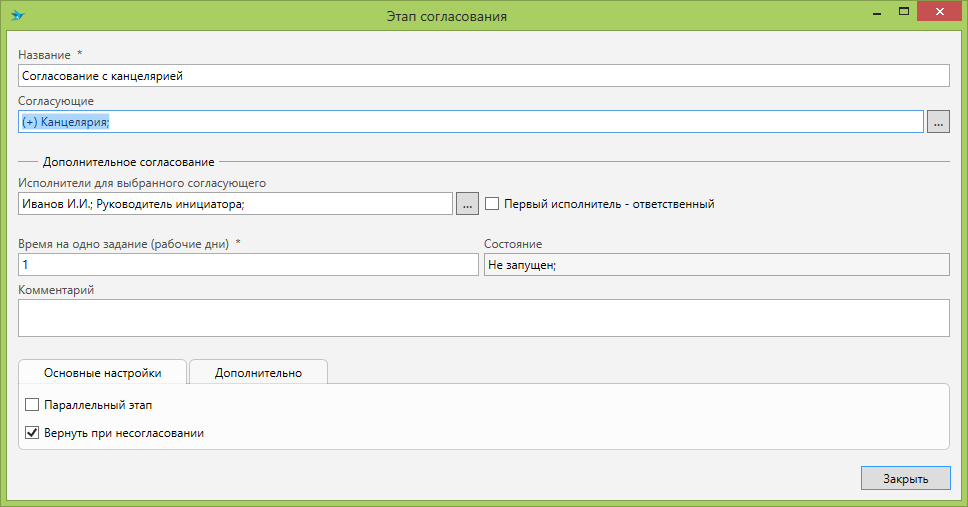This screenshot has width=968, height=507.
Task: Minimize the Этап согласования window
Action: [x=876, y=12]
